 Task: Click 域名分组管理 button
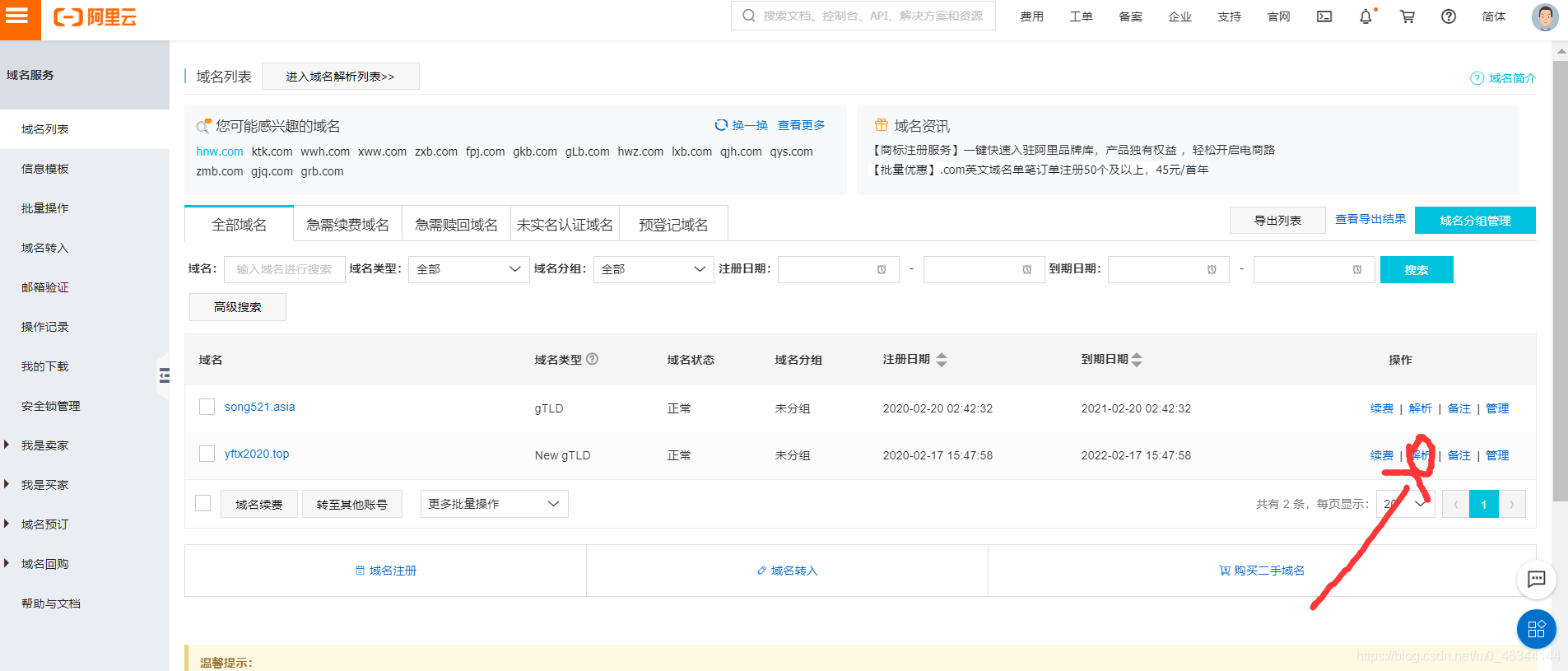click(x=1475, y=221)
